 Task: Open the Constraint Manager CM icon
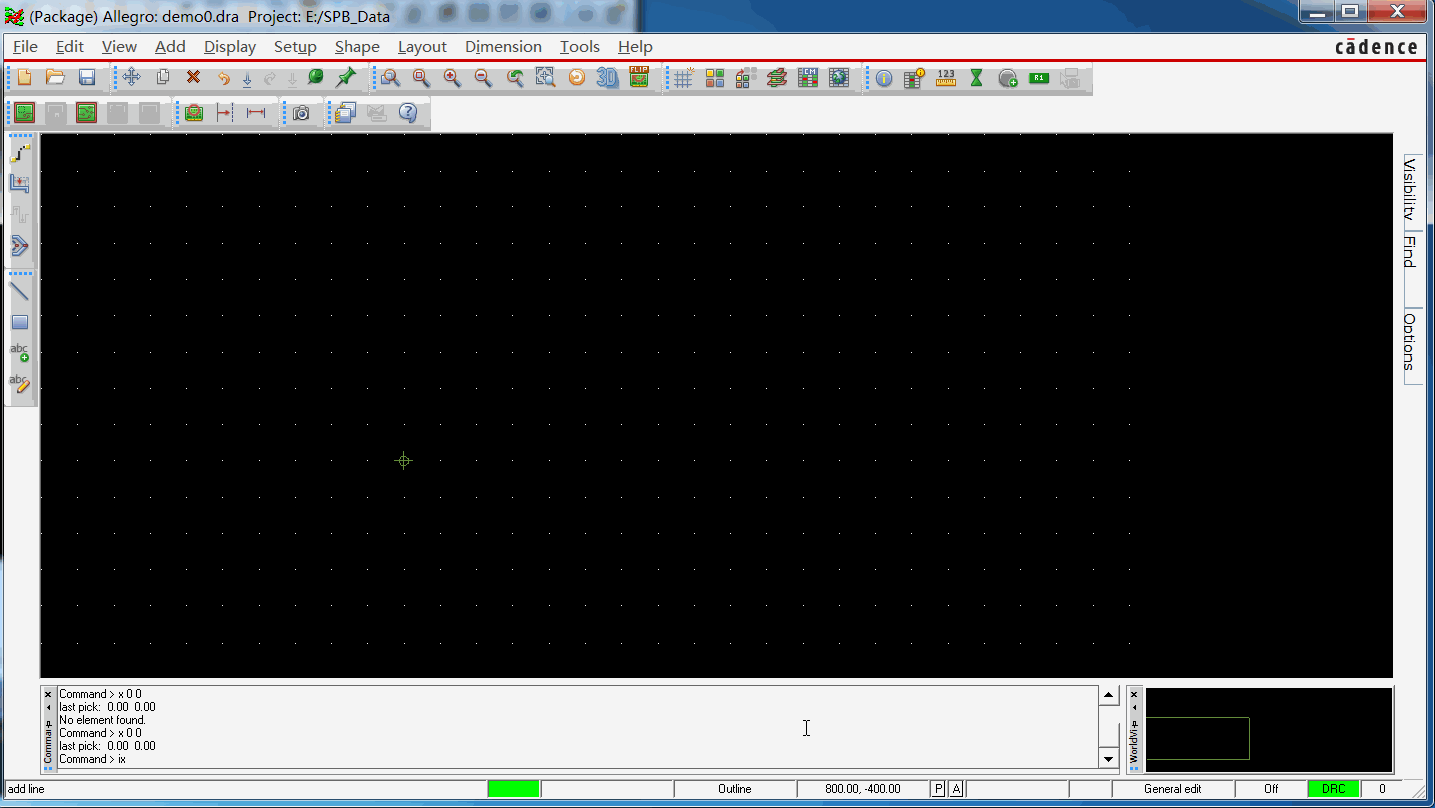[807, 78]
